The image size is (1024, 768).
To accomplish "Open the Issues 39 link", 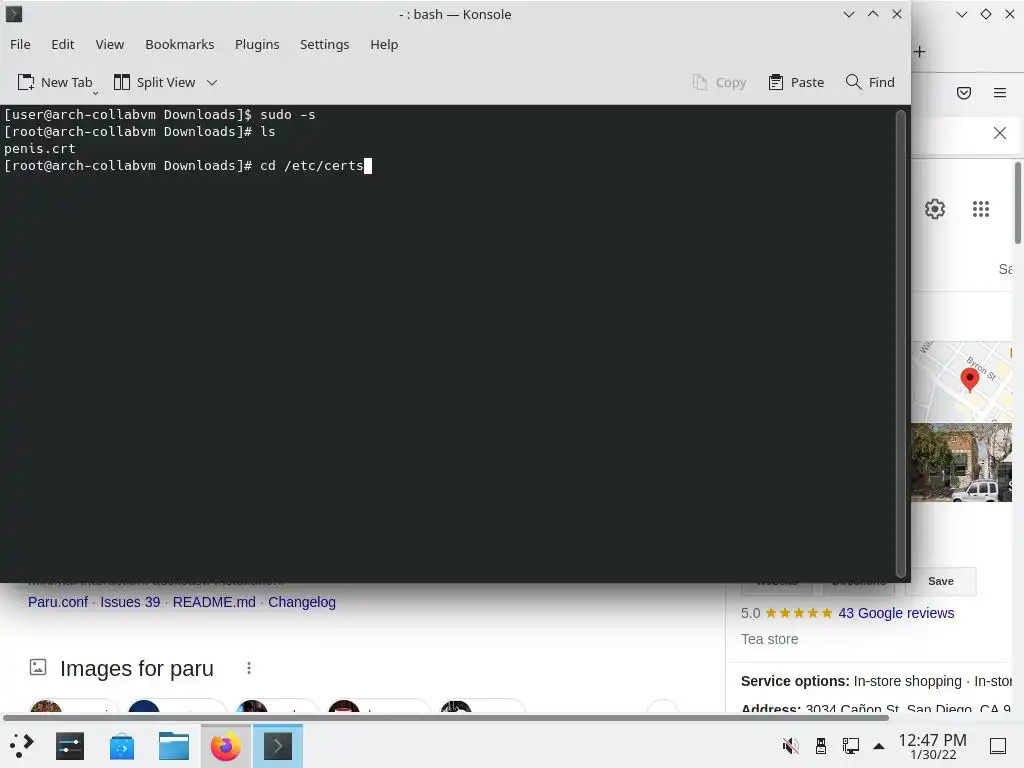I will (130, 602).
